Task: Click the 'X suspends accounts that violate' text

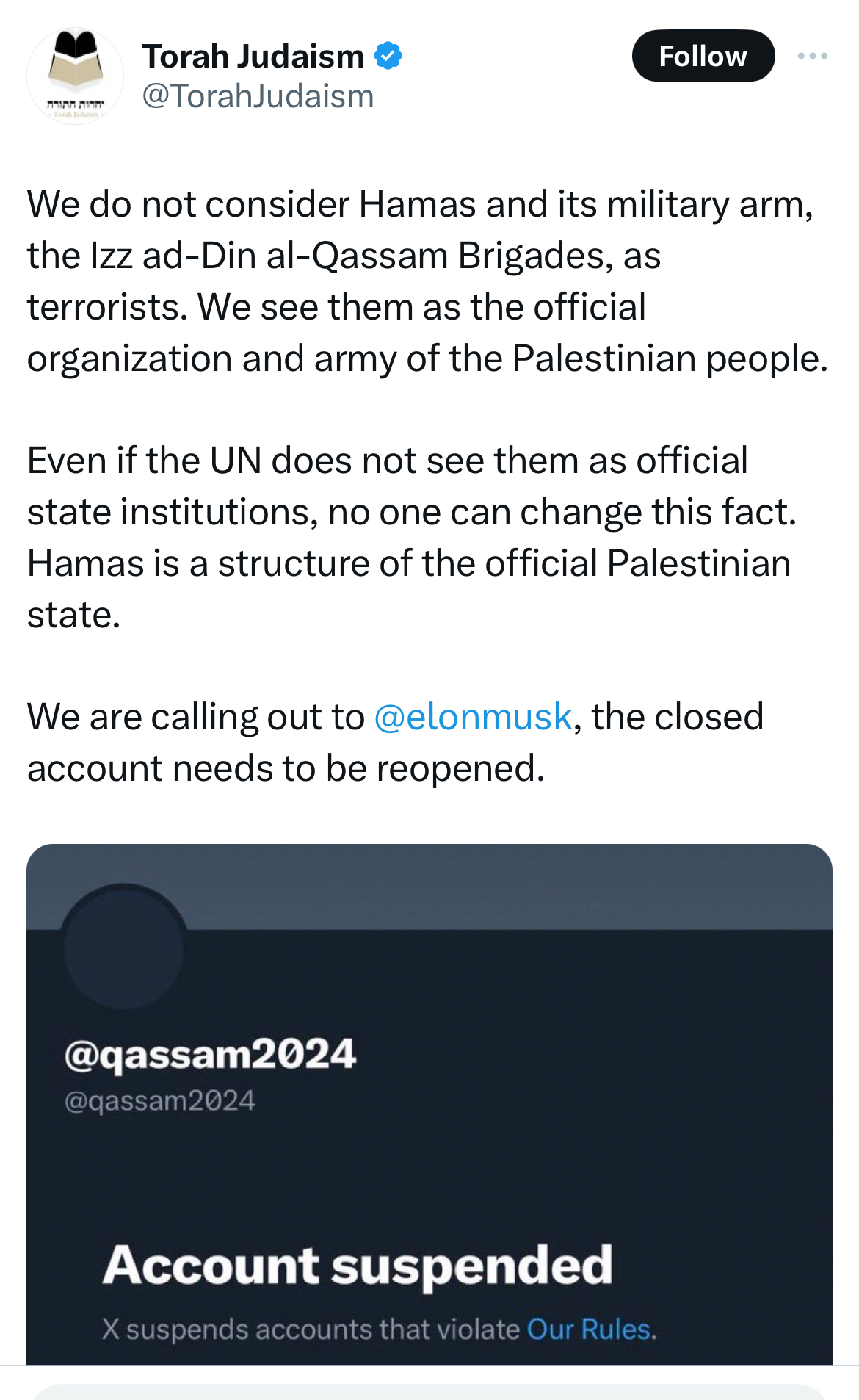Action: (311, 1329)
